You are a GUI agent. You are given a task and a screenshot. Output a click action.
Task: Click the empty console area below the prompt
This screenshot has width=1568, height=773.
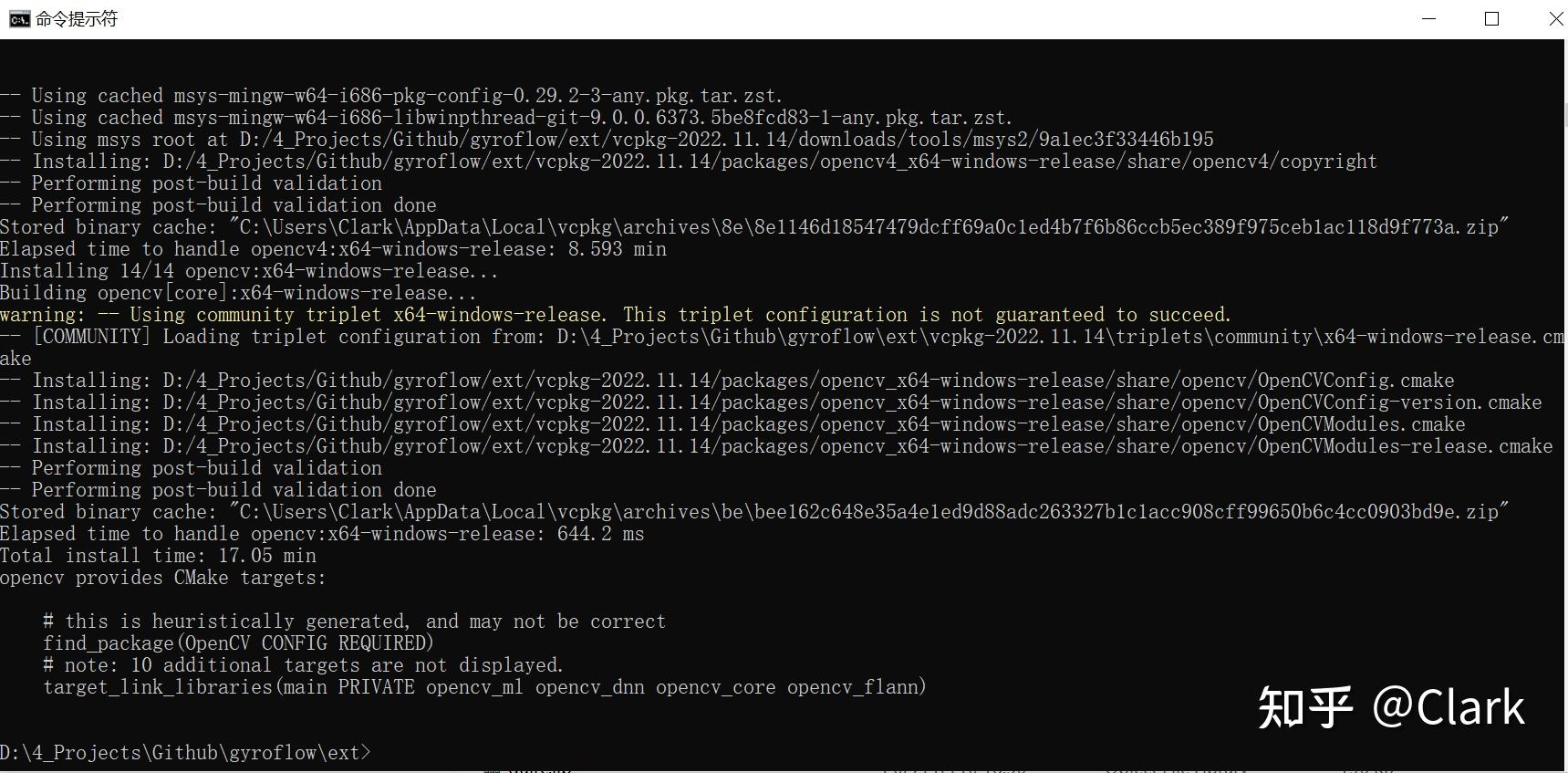(639, 767)
